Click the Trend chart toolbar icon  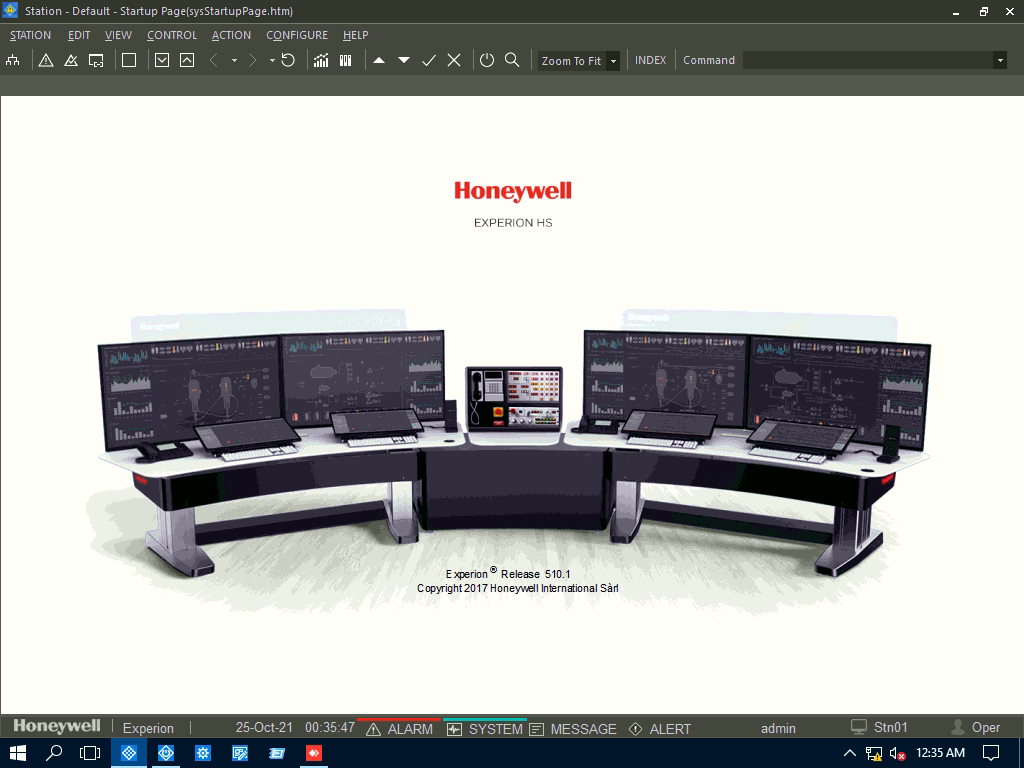point(321,60)
